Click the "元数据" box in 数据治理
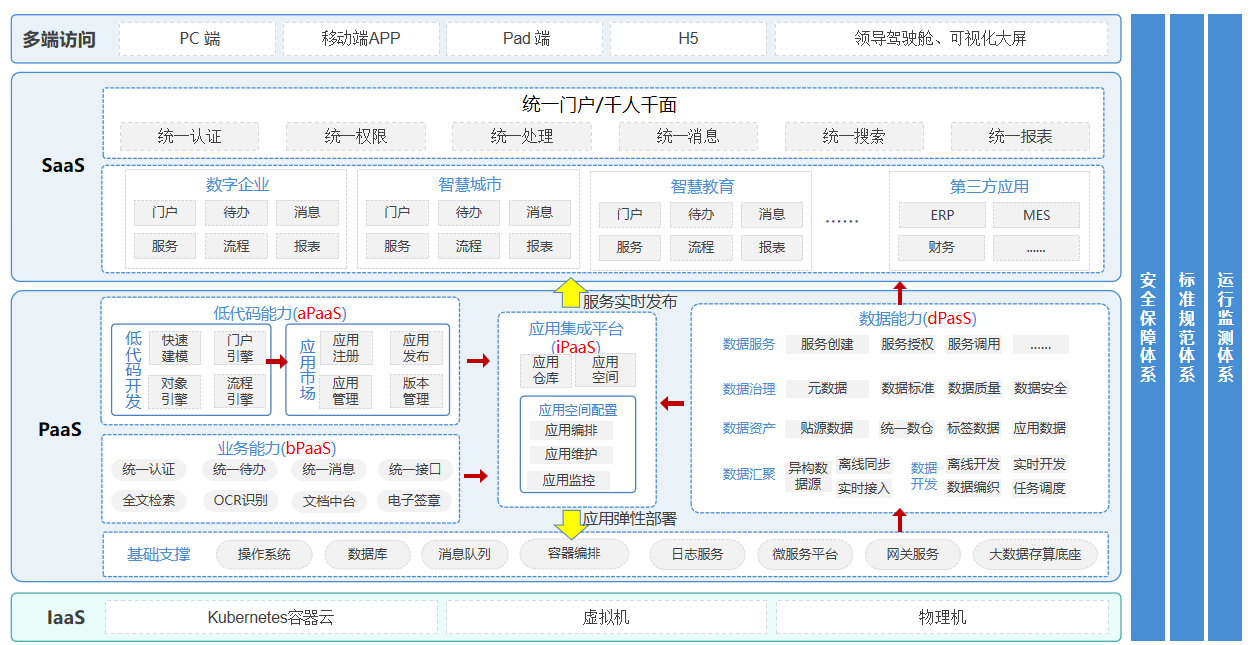 coord(827,388)
